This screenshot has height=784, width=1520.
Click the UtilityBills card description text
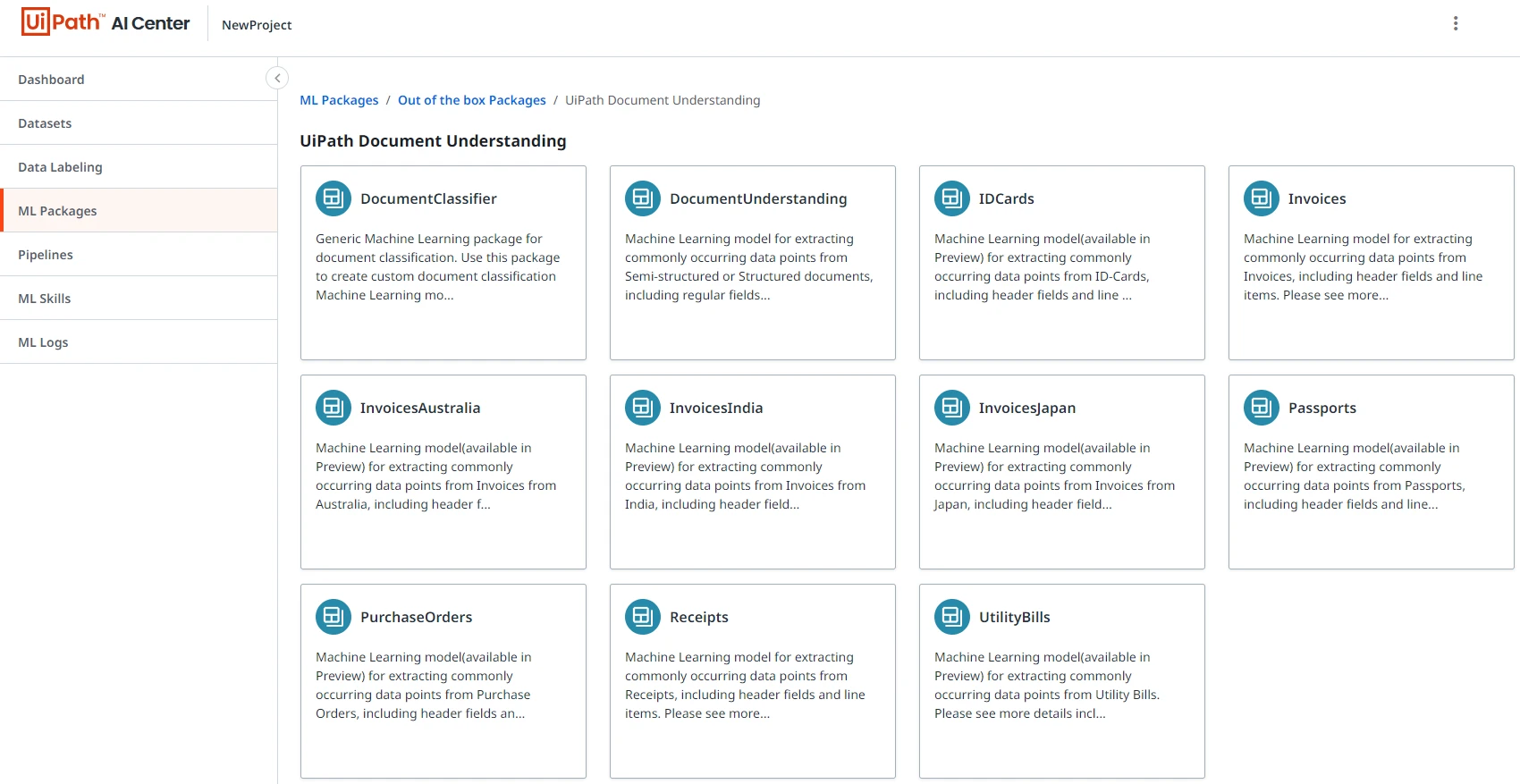click(1047, 685)
